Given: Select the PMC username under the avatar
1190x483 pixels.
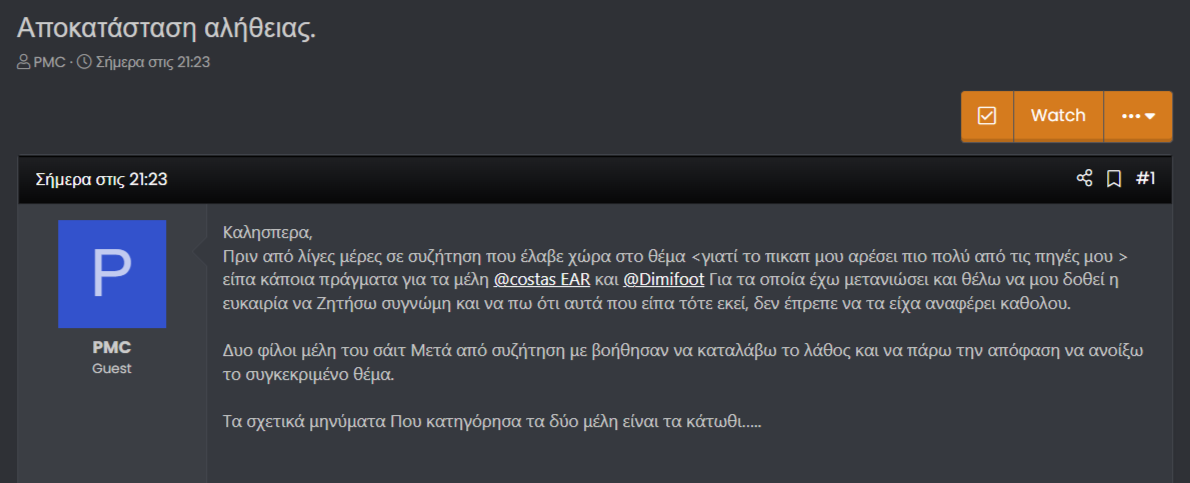Looking at the screenshot, I should tap(112, 348).
